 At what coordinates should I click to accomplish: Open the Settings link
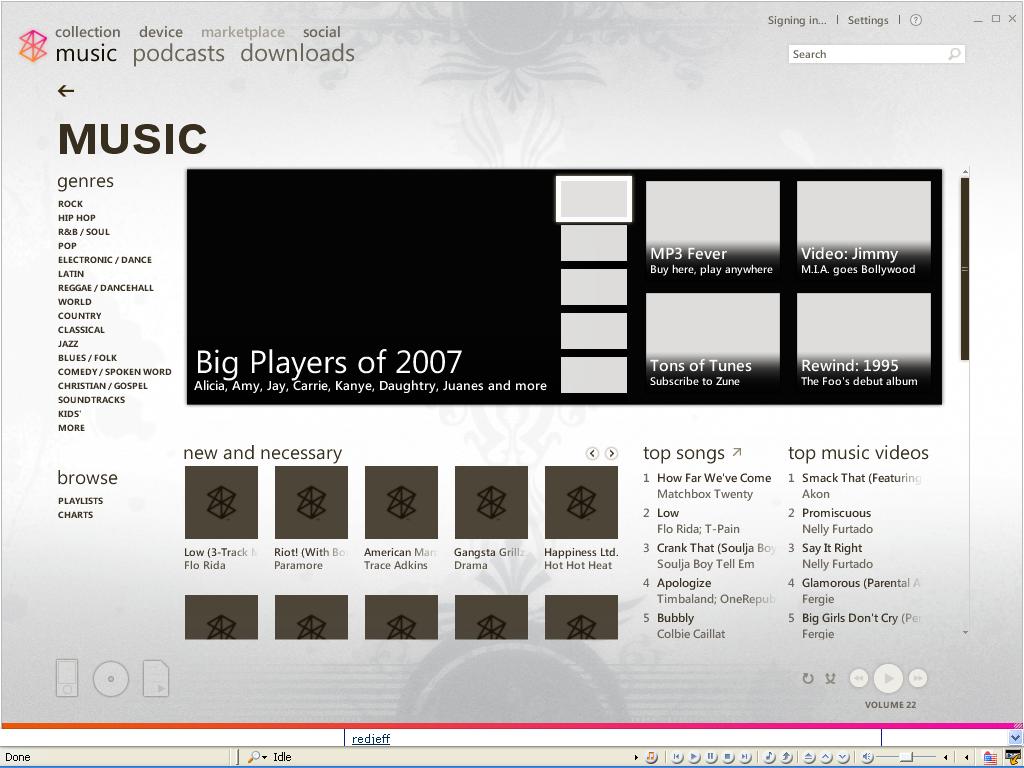[x=868, y=20]
